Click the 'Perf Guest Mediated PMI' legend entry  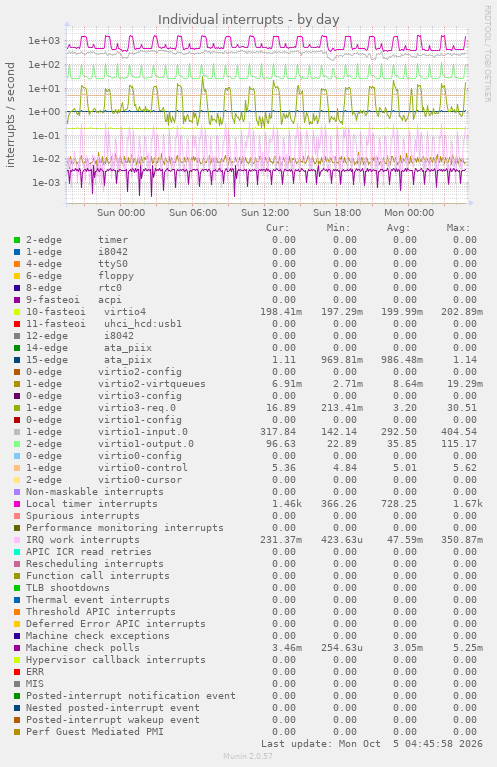coord(95,731)
